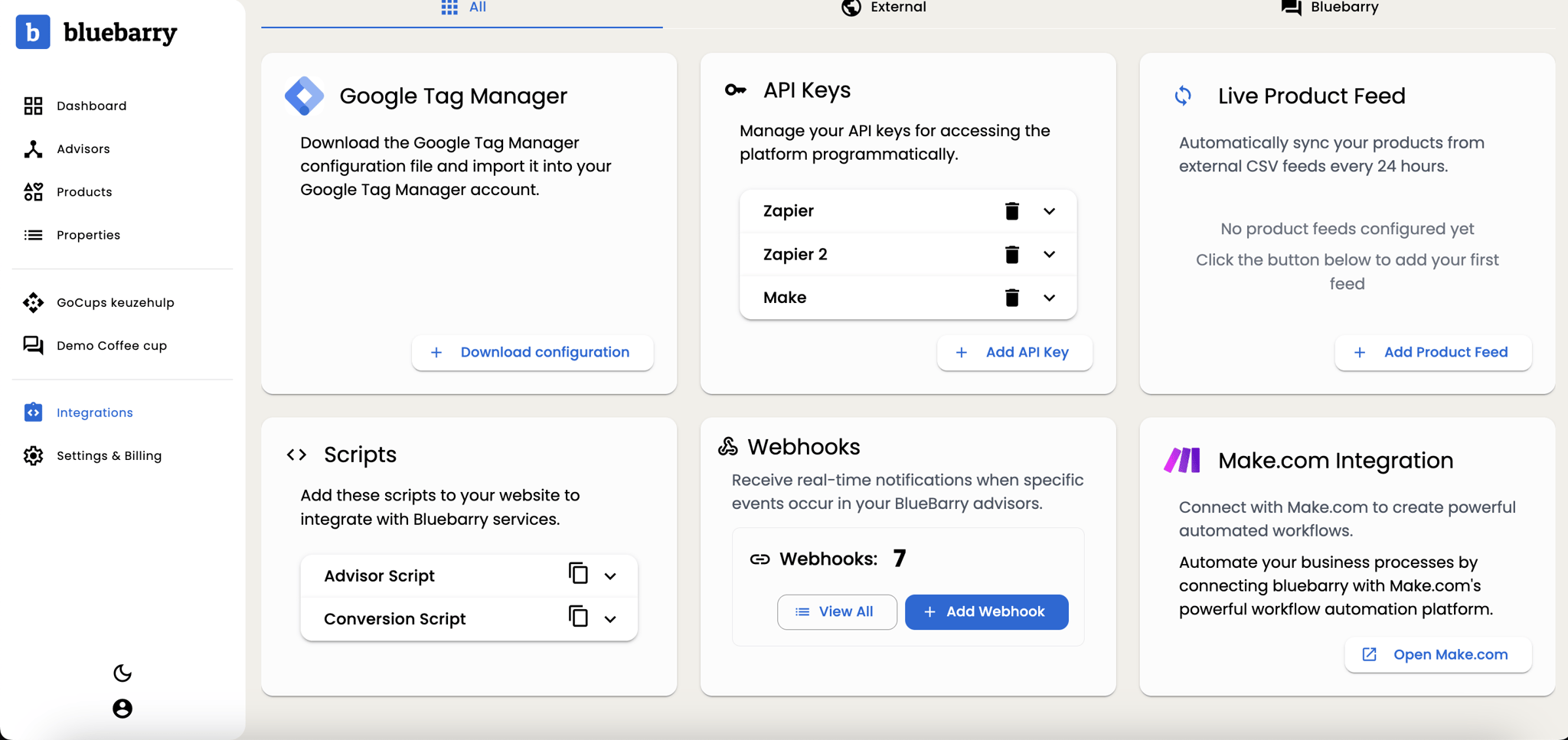1568x740 pixels.
Task: Expand the Advisor Script entry
Action: [610, 575]
